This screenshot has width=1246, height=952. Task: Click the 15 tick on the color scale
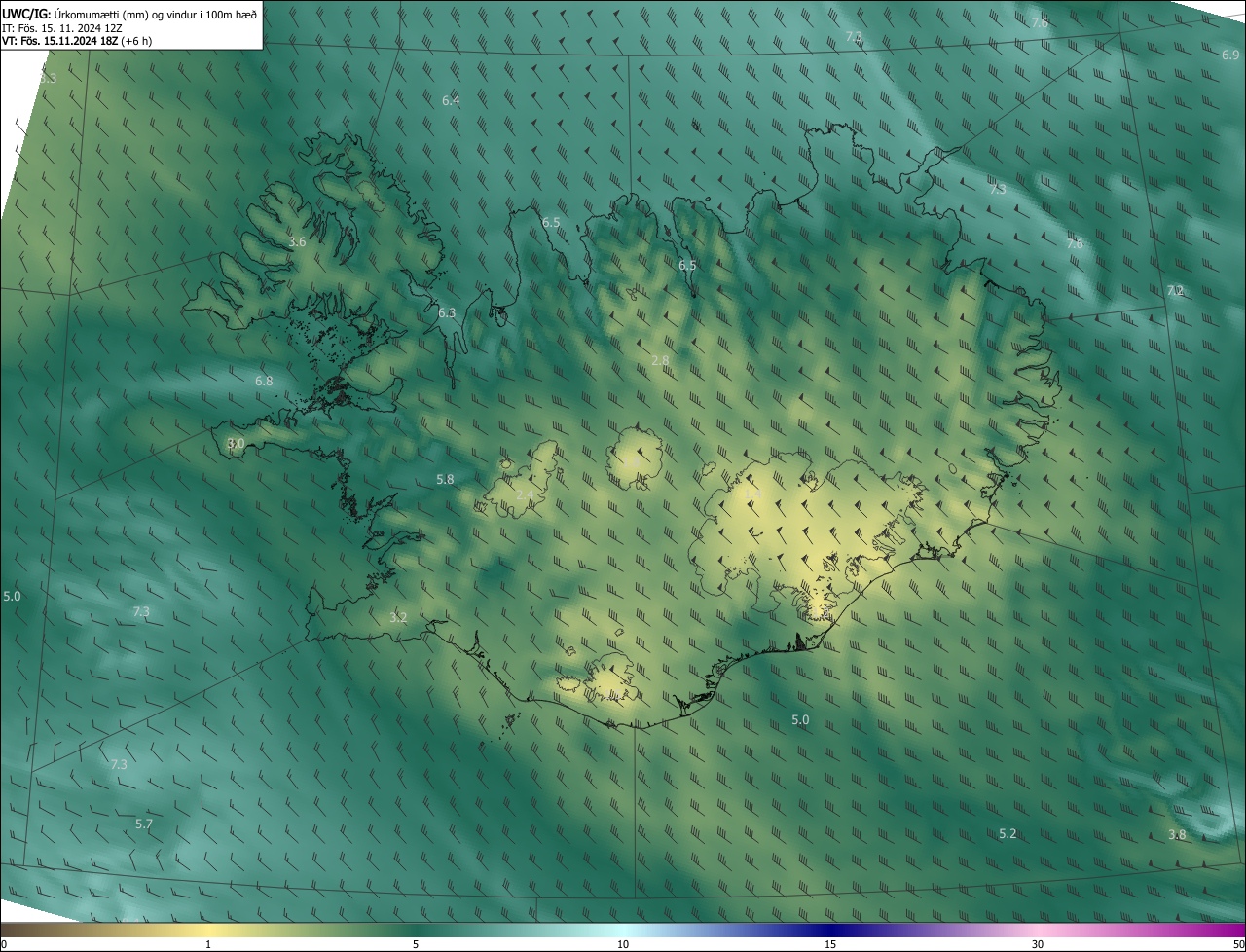pyautogui.click(x=830, y=945)
